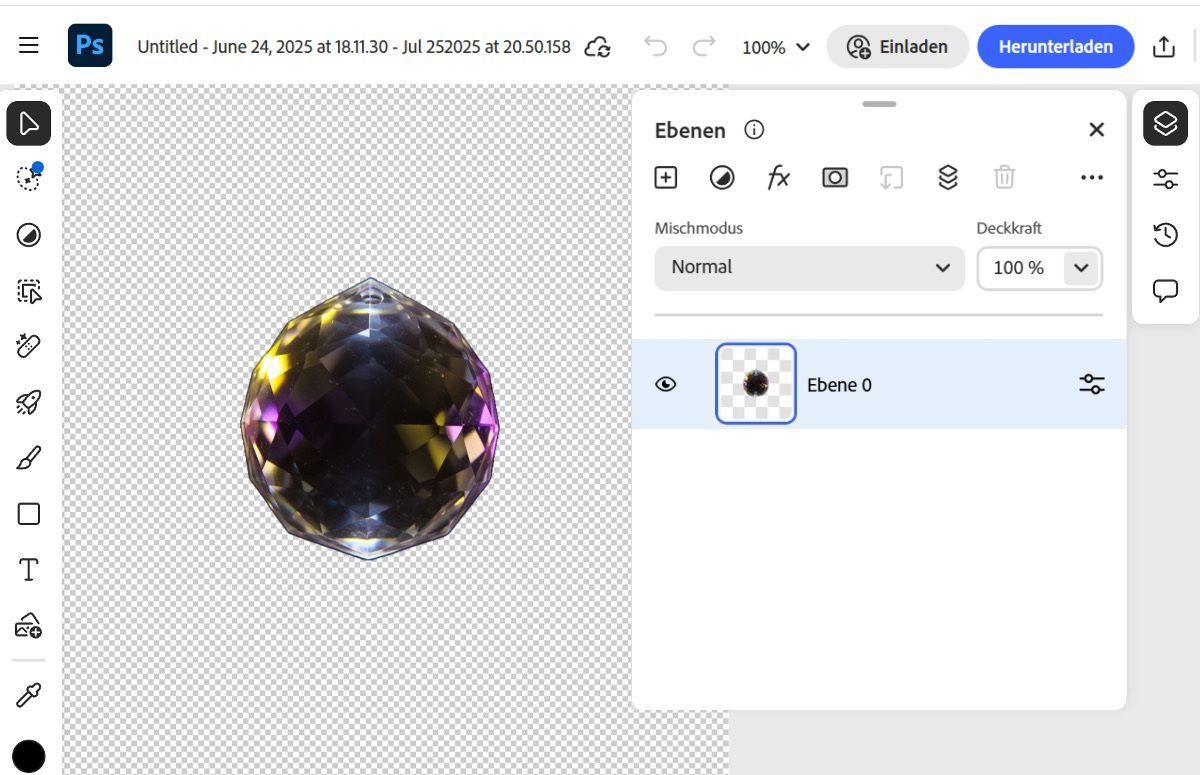Select the generative selection tool with blue dot
The width and height of the screenshot is (1200, 775).
29,178
